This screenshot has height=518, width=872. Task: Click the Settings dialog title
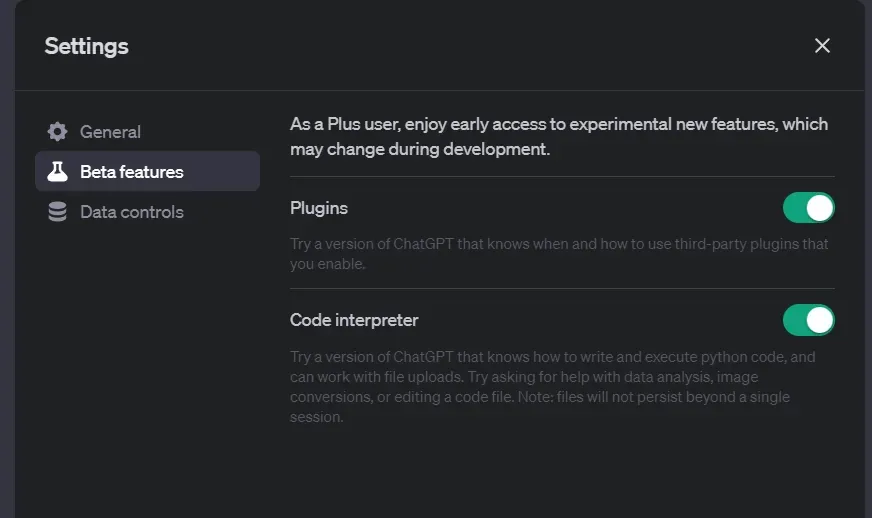[x=87, y=46]
